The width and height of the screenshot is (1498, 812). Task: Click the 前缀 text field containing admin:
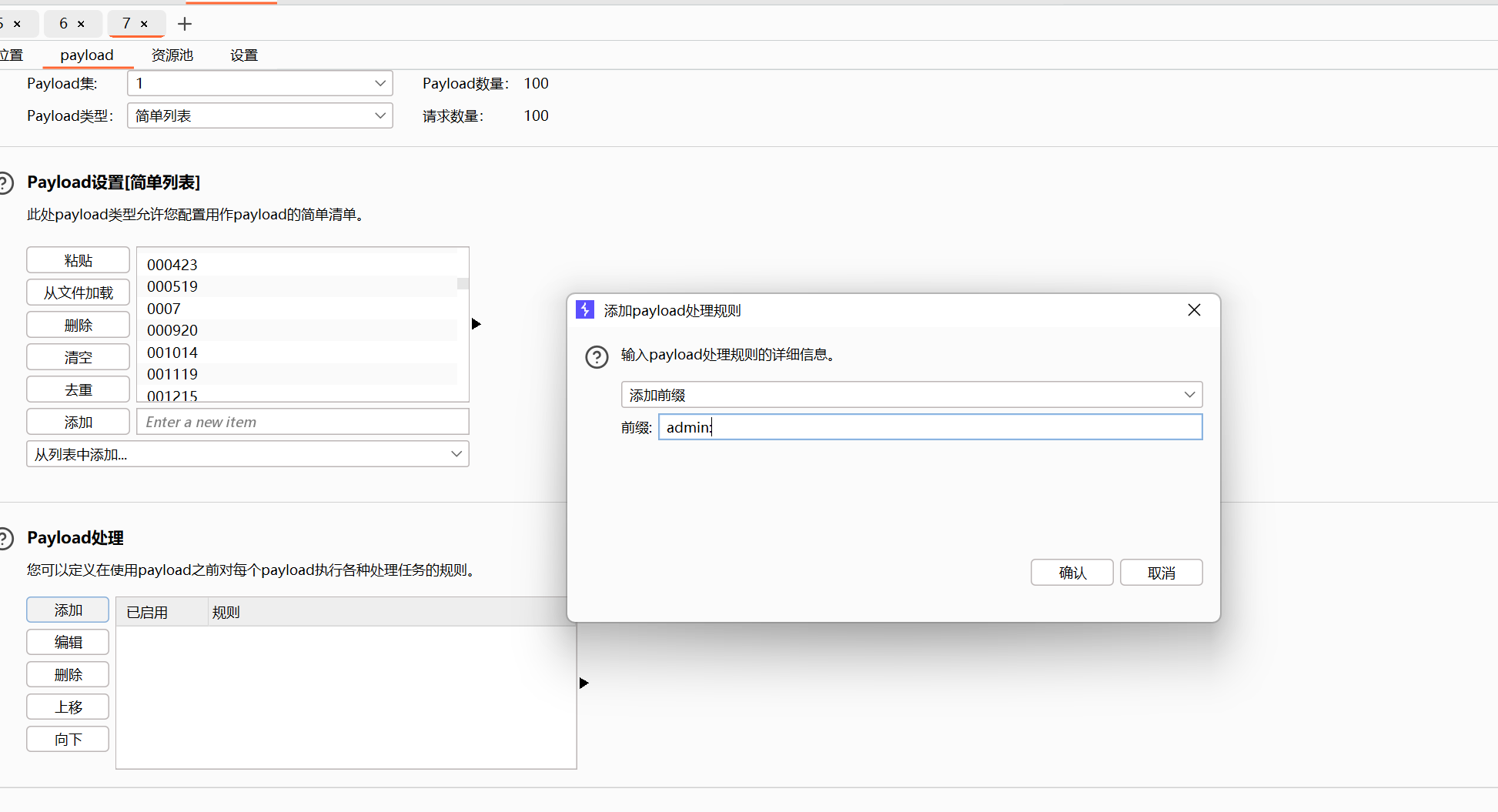pyautogui.click(x=930, y=427)
